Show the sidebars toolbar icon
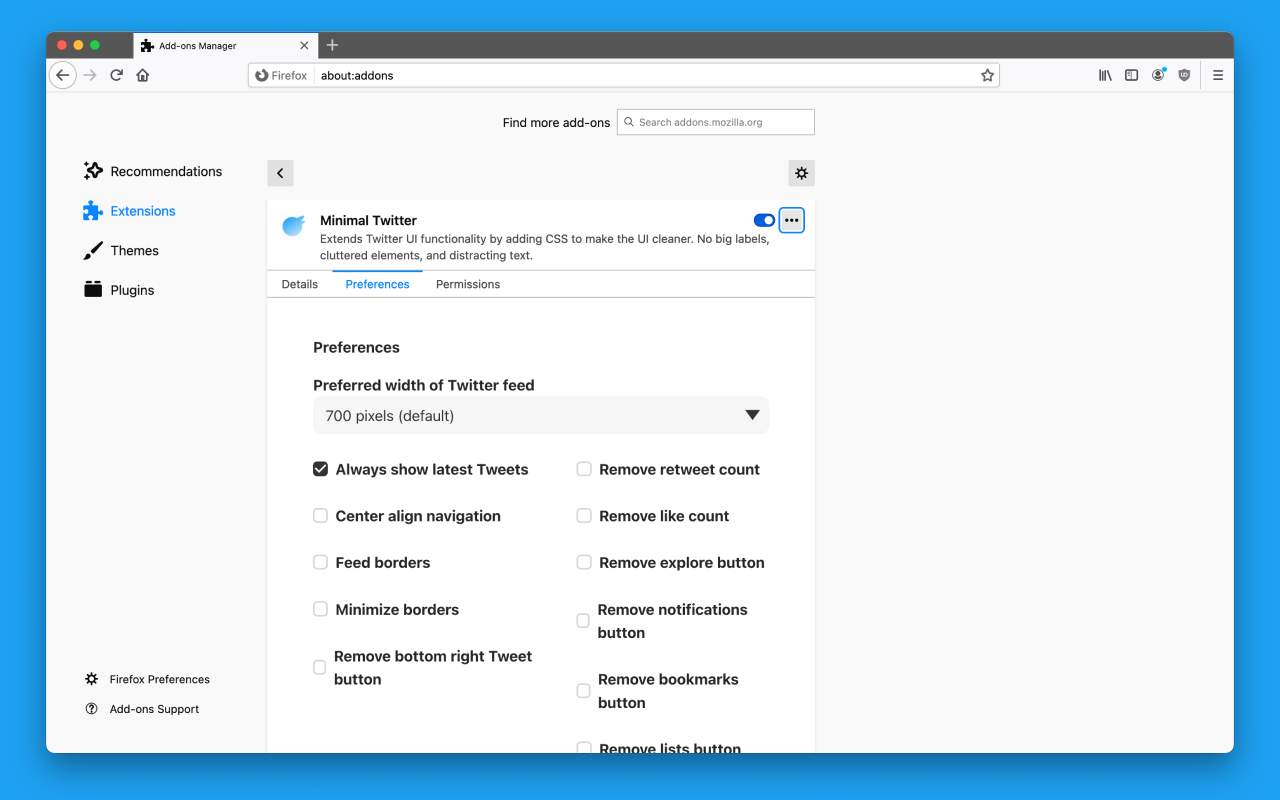The height and width of the screenshot is (800, 1280). pos(1131,75)
